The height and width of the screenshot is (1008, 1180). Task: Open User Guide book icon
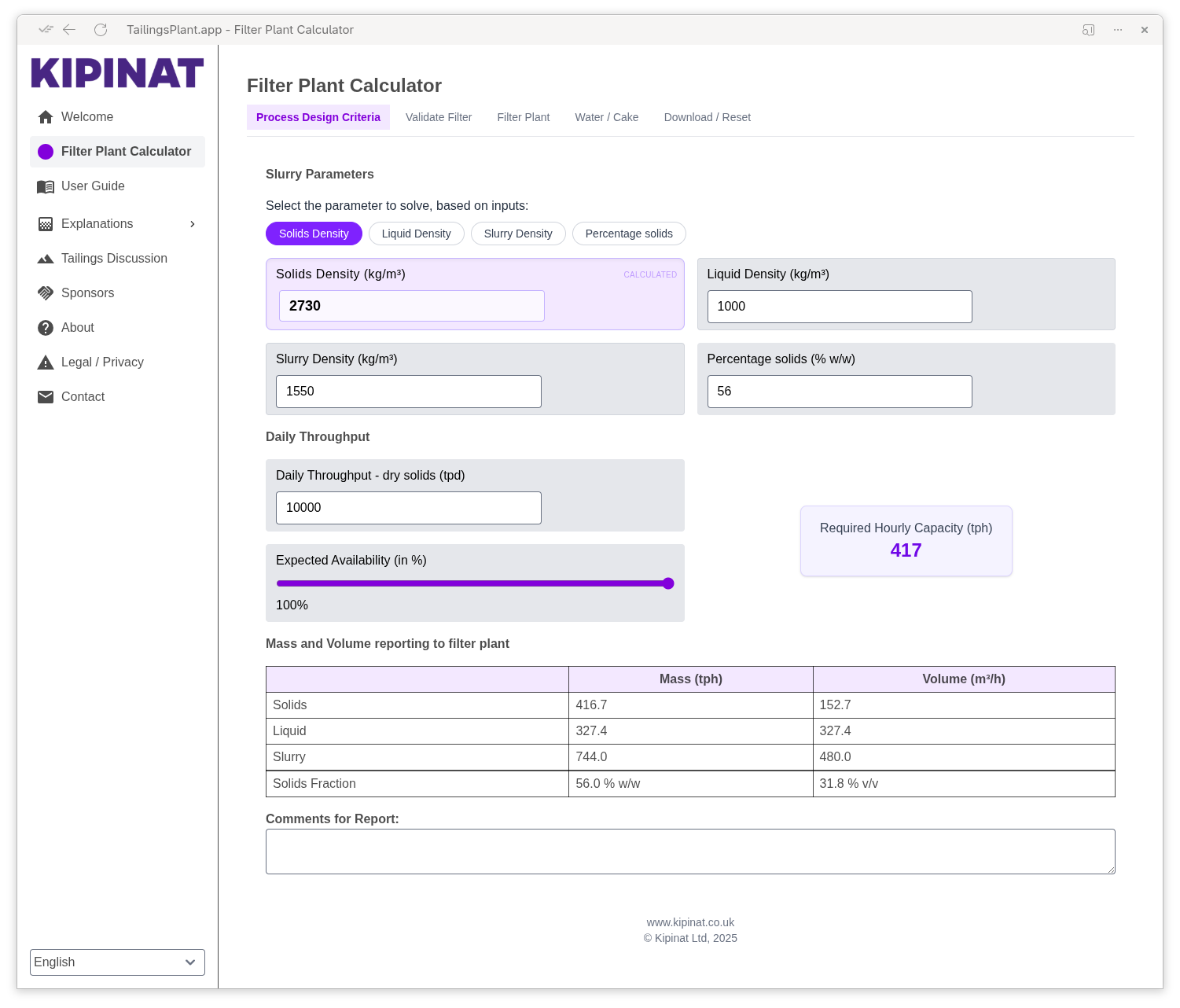pyautogui.click(x=46, y=186)
